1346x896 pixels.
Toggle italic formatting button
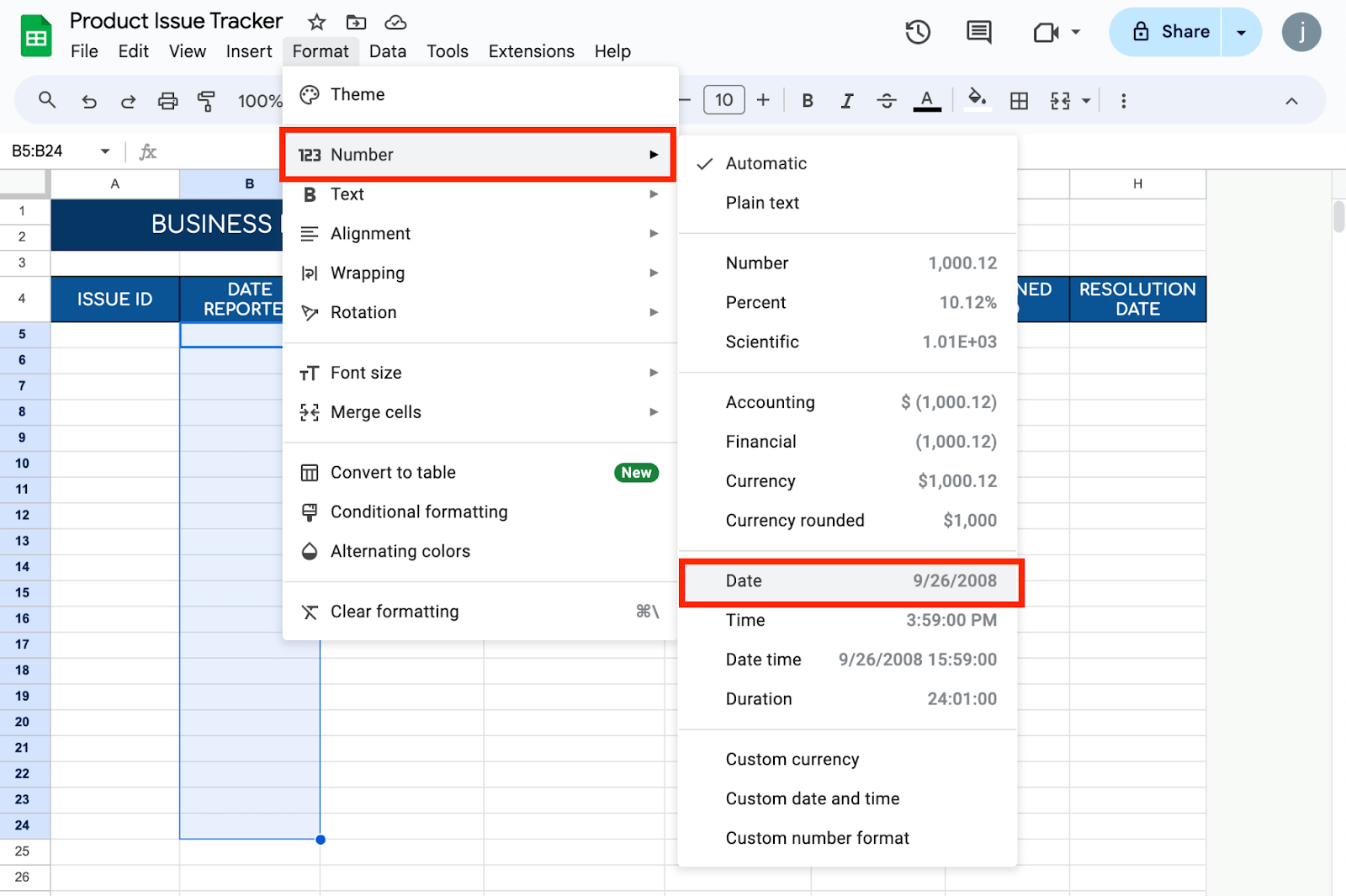click(846, 101)
